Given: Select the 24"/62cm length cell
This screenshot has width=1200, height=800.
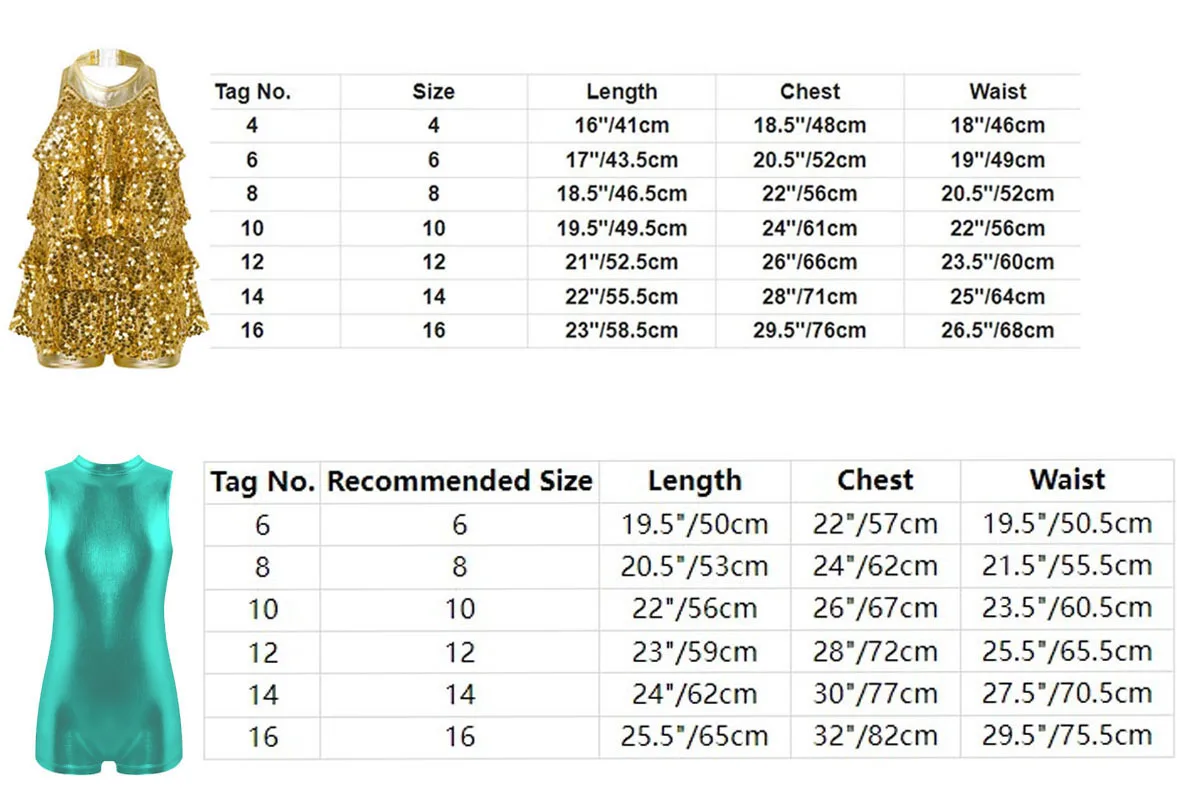Looking at the screenshot, I should (694, 694).
